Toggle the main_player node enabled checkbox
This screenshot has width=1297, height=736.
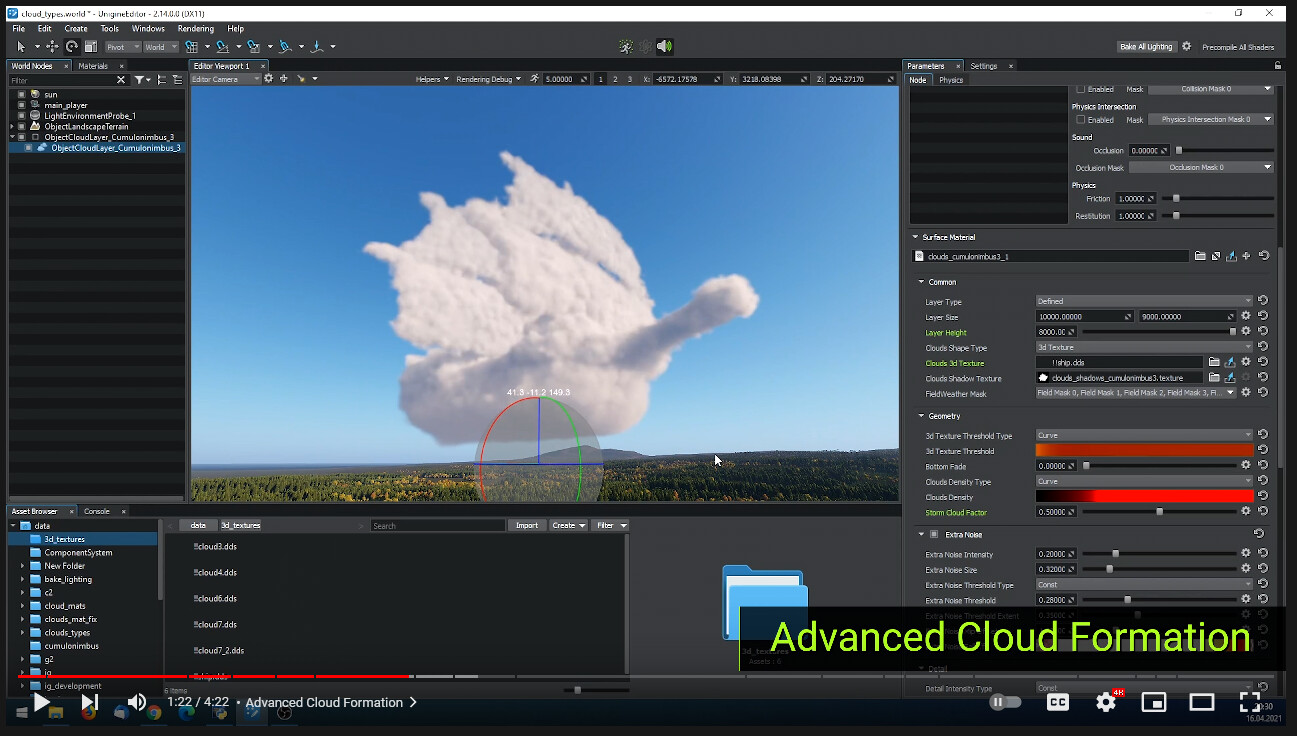(x=22, y=105)
